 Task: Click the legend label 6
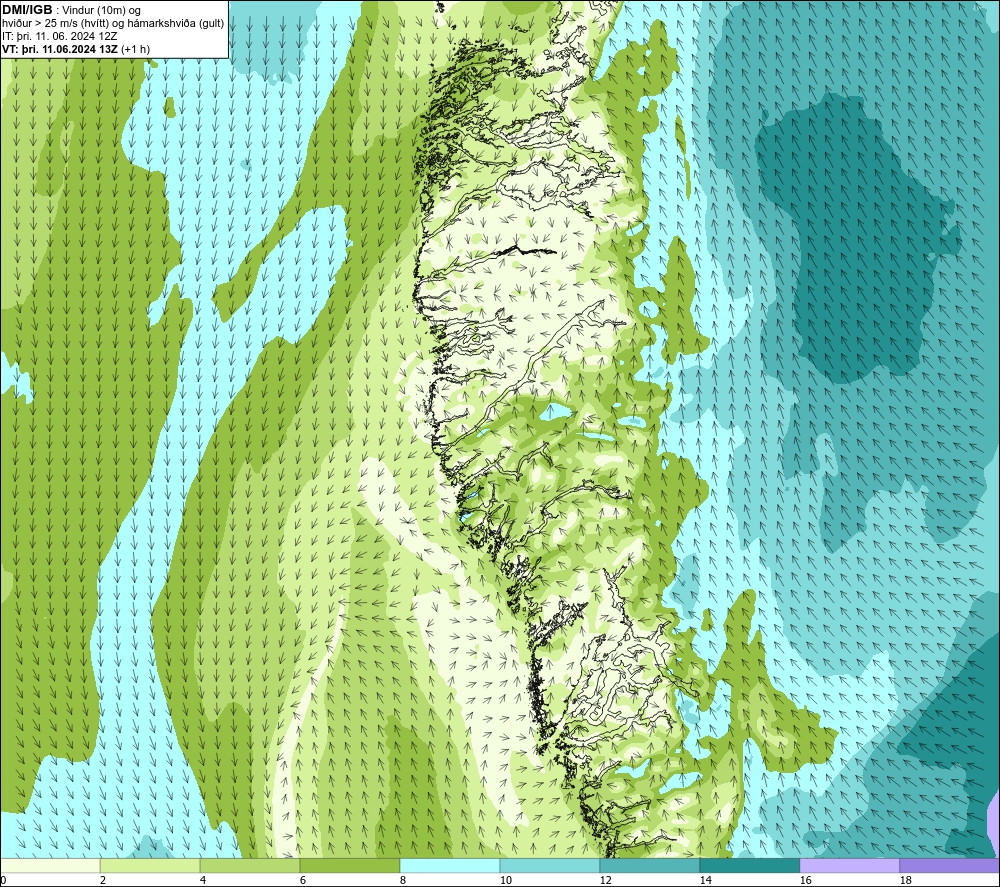coord(302,880)
